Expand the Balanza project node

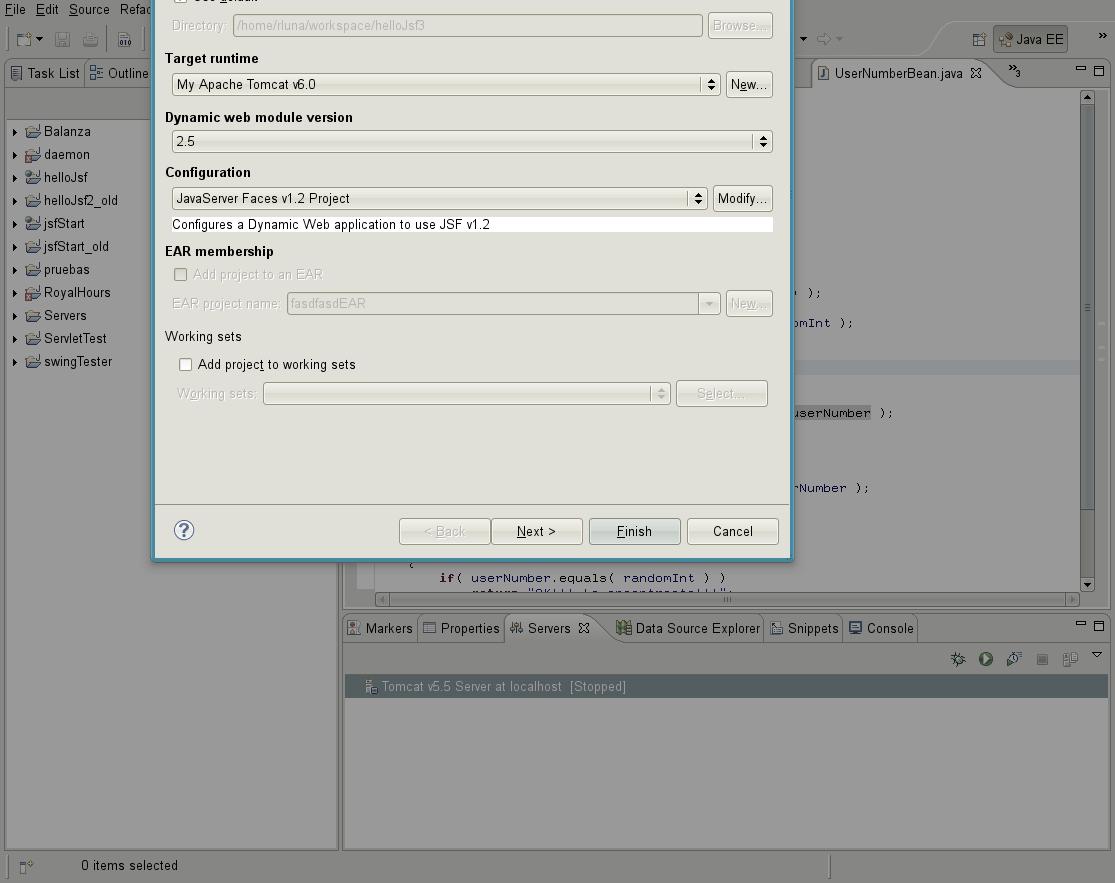coord(15,132)
